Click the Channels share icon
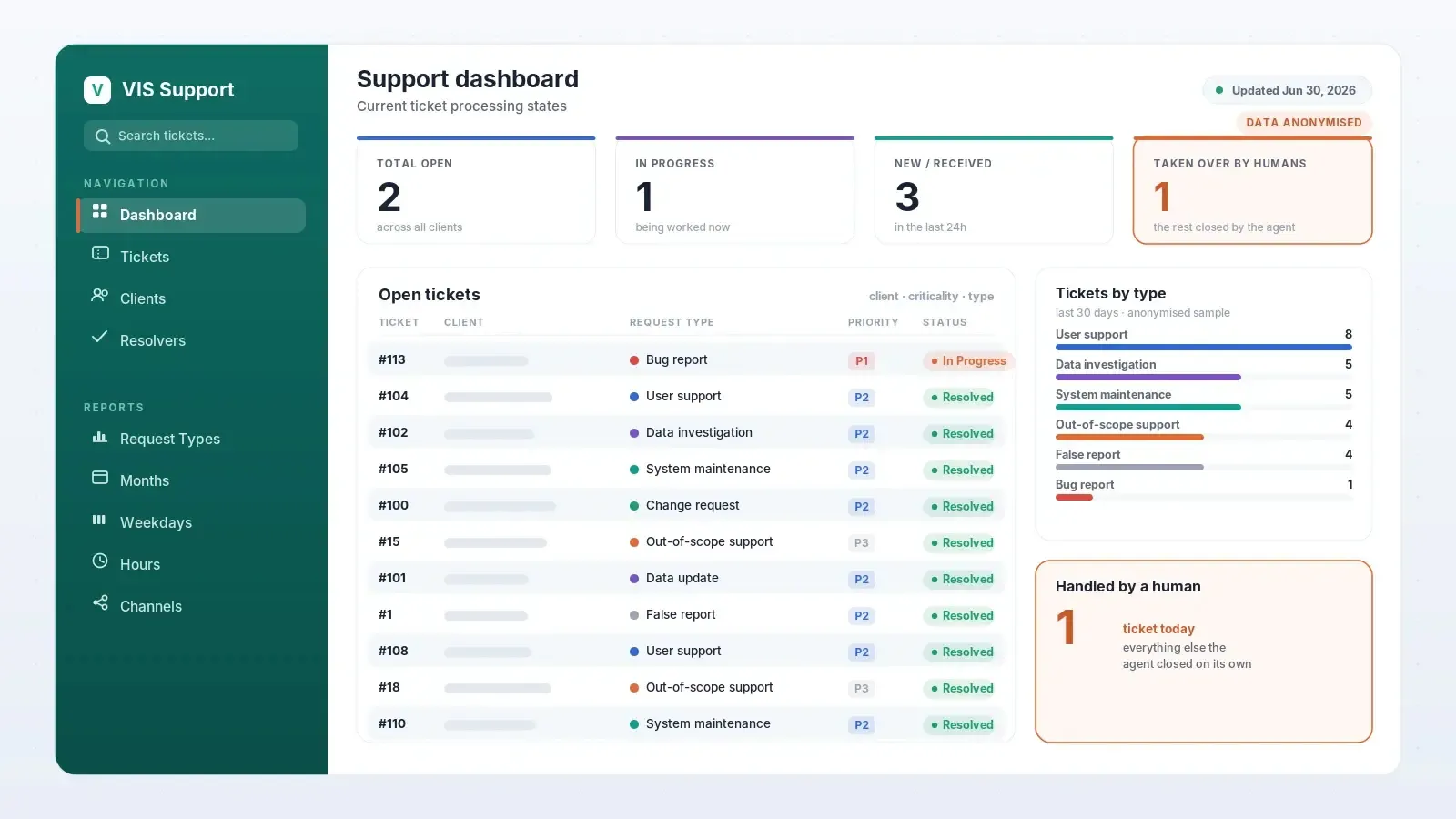The width and height of the screenshot is (1456, 819). click(x=100, y=602)
